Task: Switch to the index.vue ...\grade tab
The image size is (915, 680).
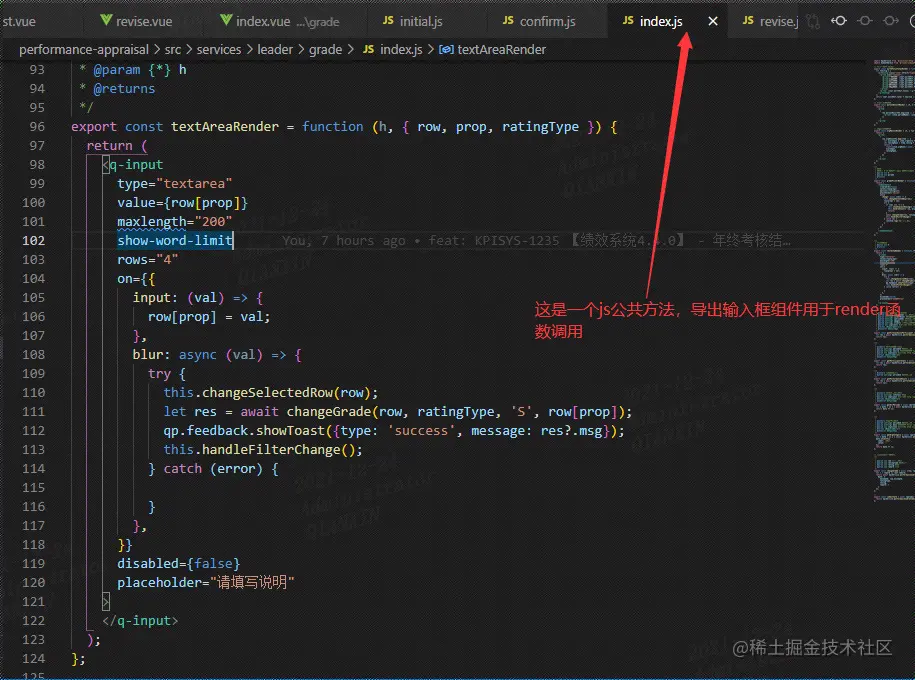Action: point(280,22)
